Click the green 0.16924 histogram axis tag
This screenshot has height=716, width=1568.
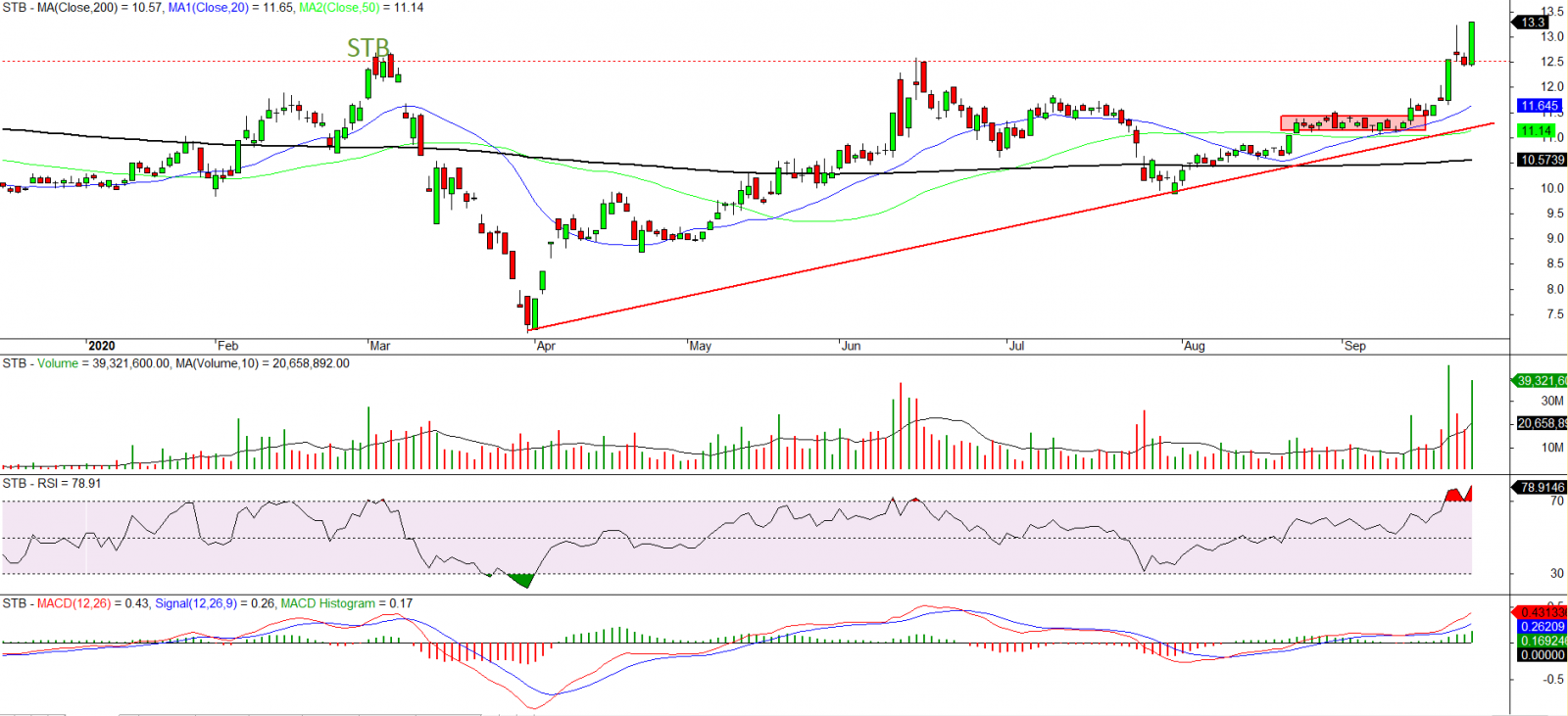(1542, 642)
